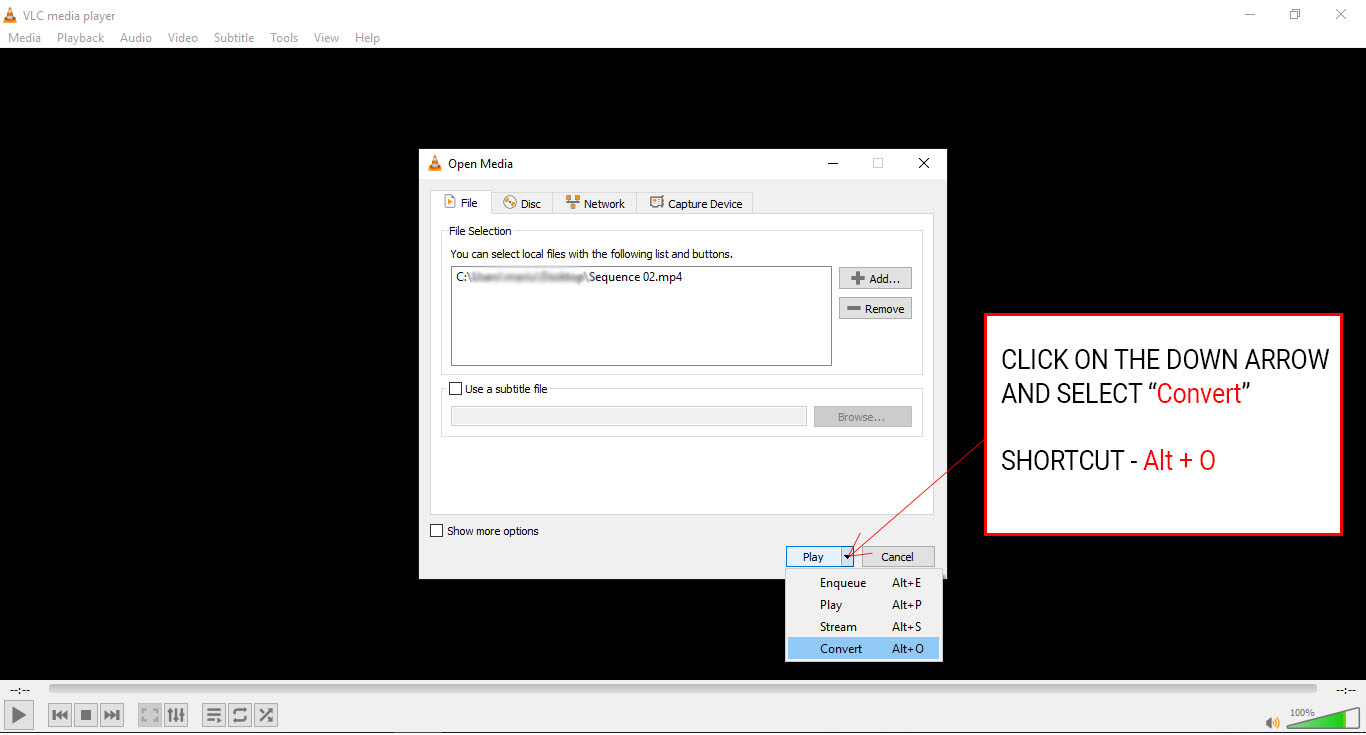Open the Help menu

click(367, 38)
